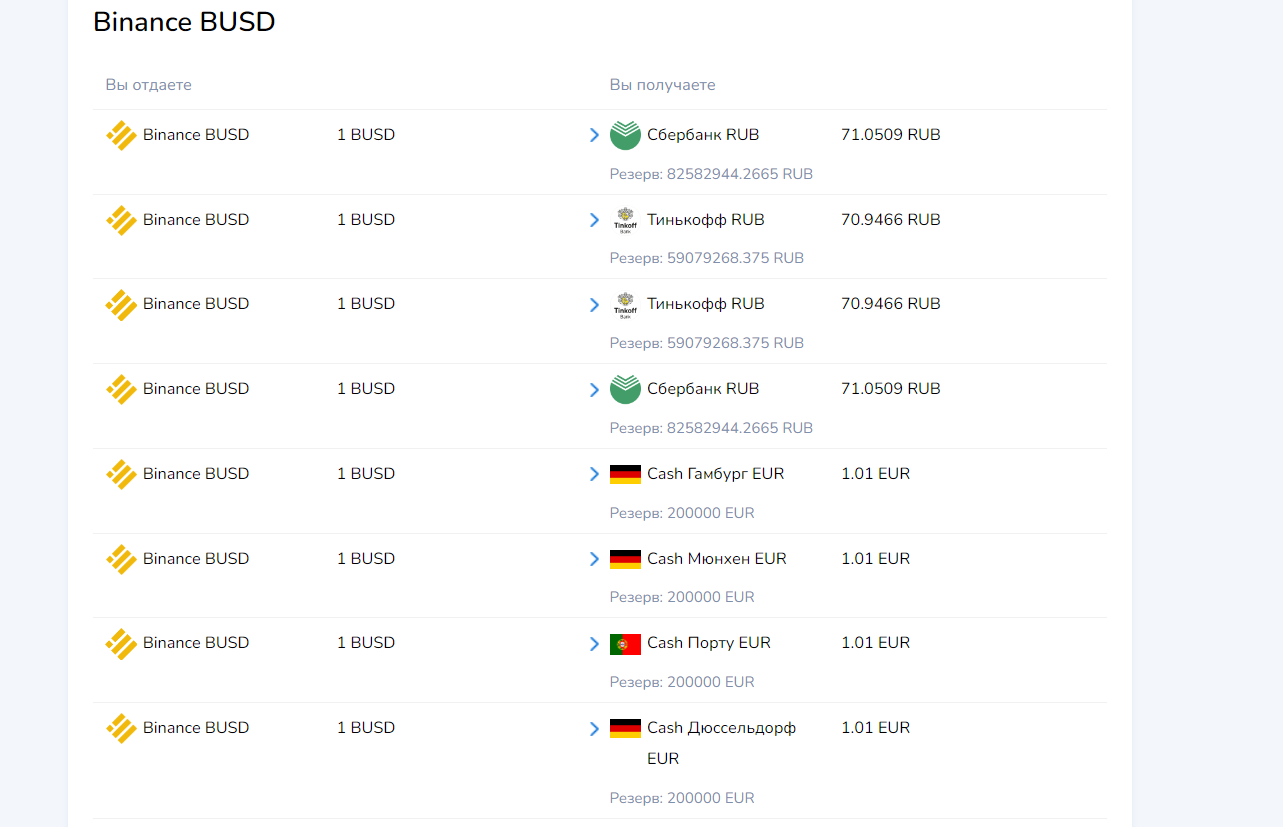Select blue chevron before Cash Гамбург EUR

tap(595, 474)
